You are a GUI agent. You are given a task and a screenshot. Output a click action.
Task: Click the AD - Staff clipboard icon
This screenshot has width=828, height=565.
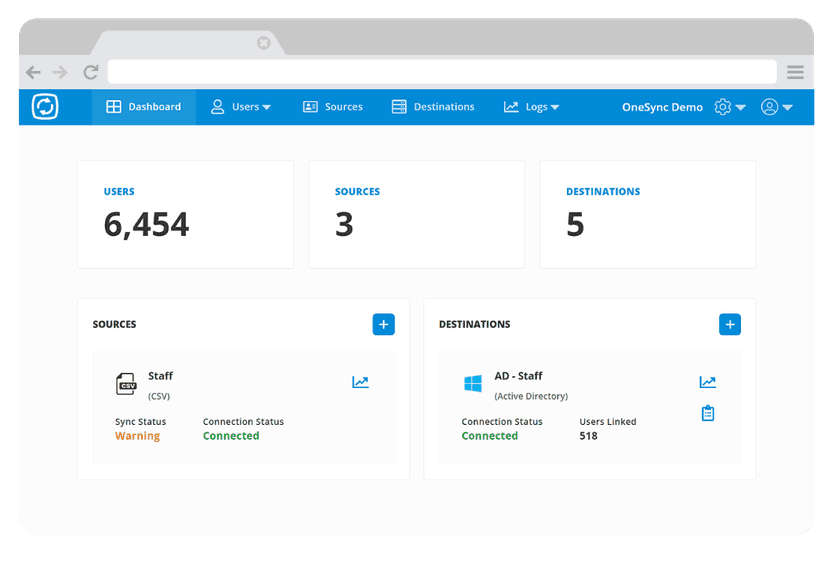coord(707,413)
